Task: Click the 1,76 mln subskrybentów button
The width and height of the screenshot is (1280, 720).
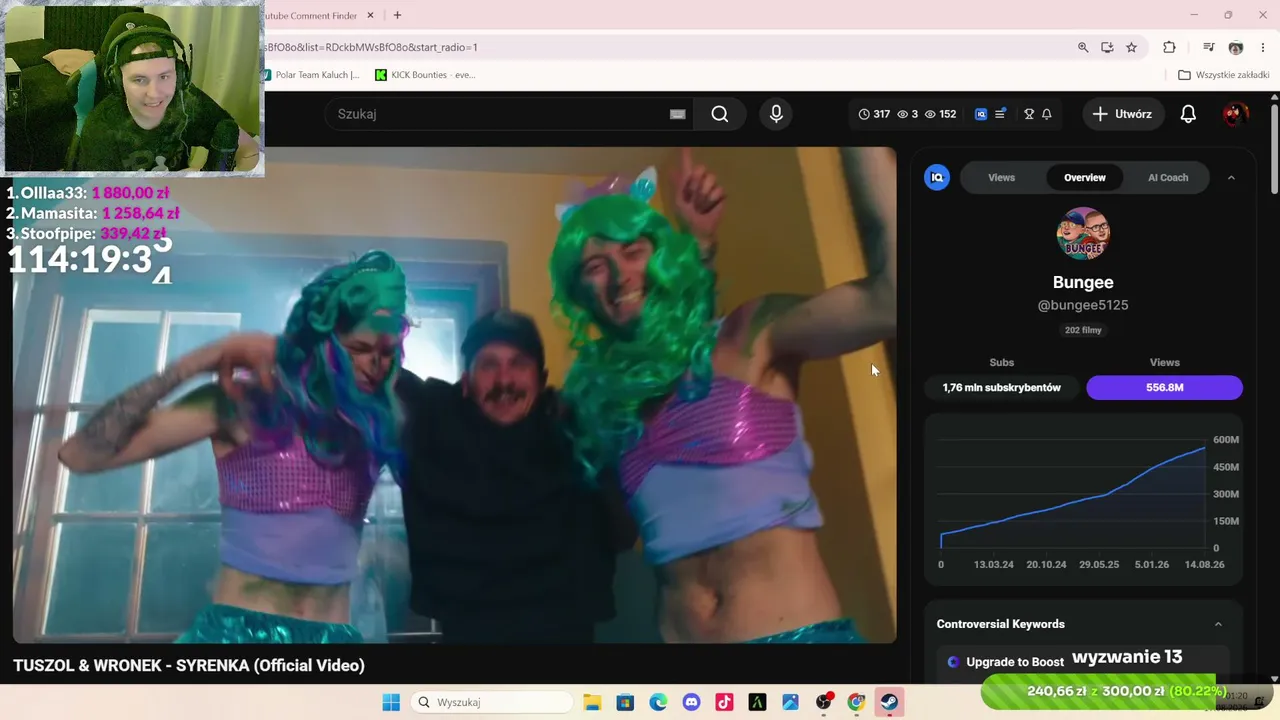Action: click(1001, 387)
